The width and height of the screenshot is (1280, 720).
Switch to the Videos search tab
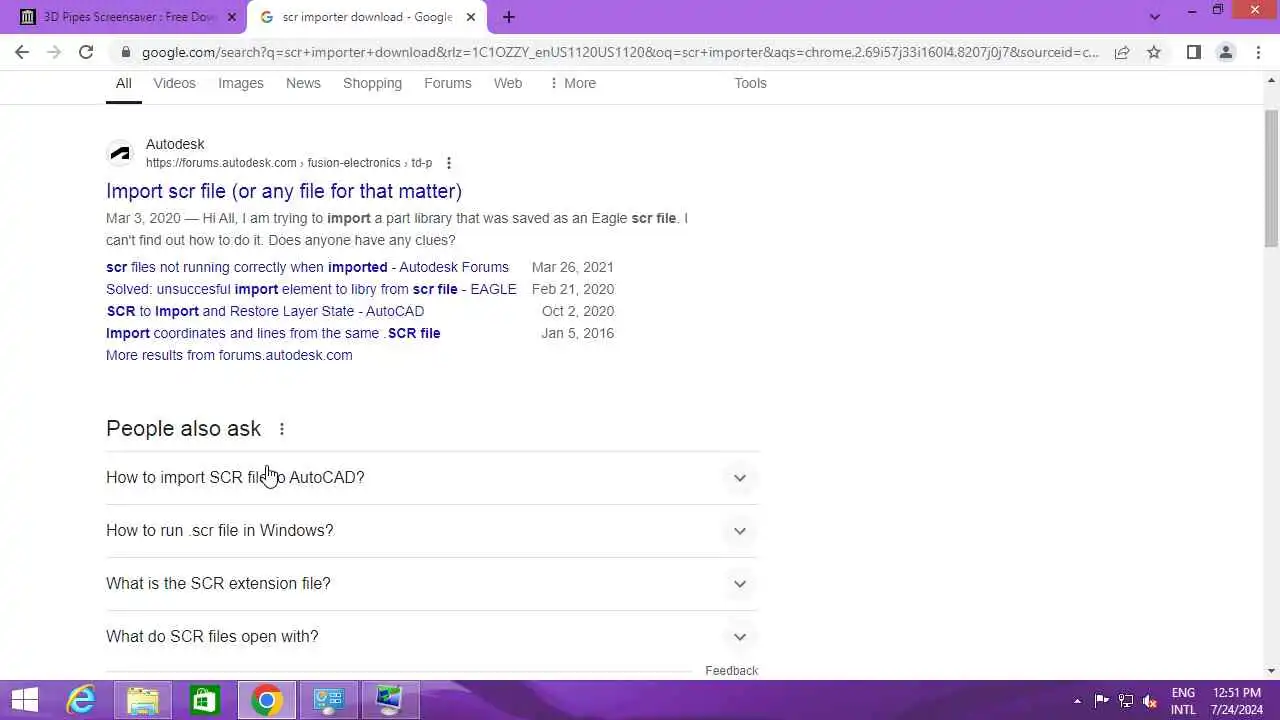tap(174, 84)
